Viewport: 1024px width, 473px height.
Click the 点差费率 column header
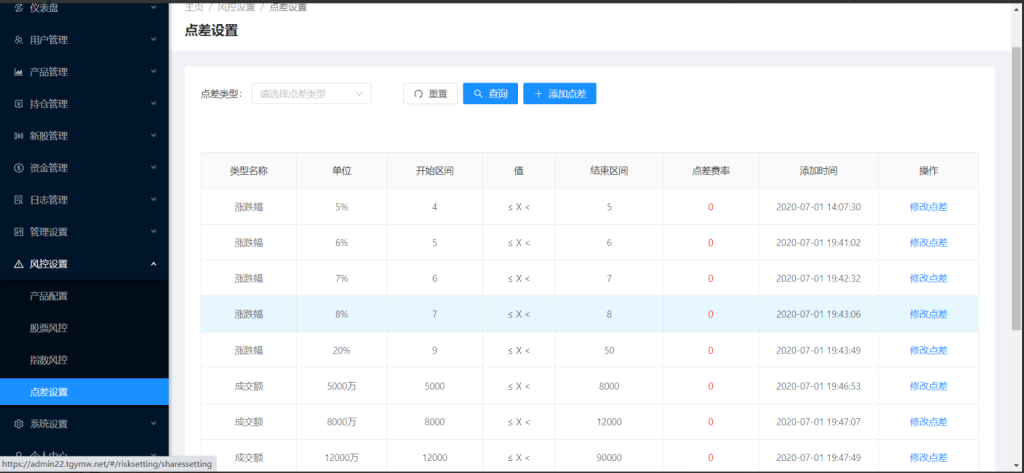(711, 171)
